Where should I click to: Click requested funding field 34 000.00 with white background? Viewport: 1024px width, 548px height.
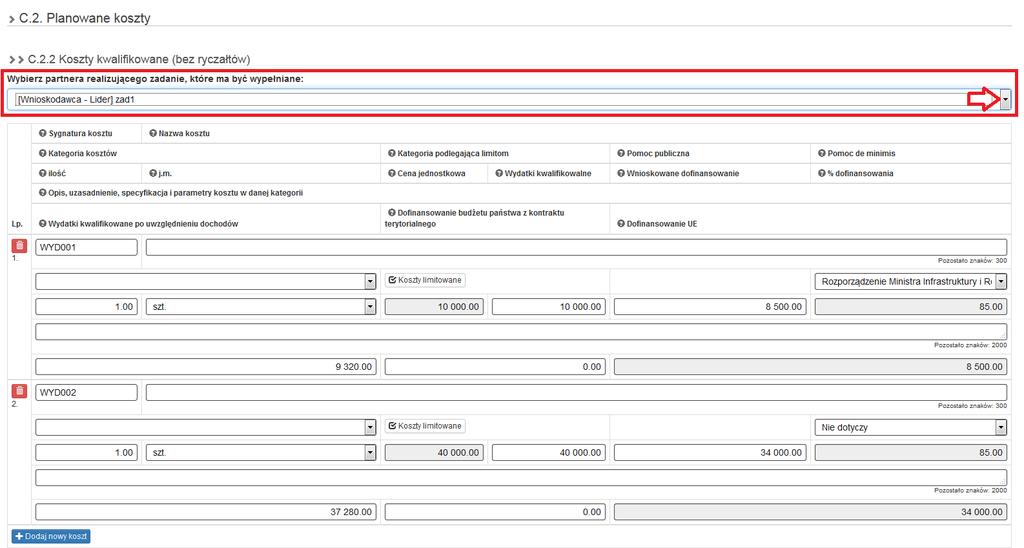710,453
